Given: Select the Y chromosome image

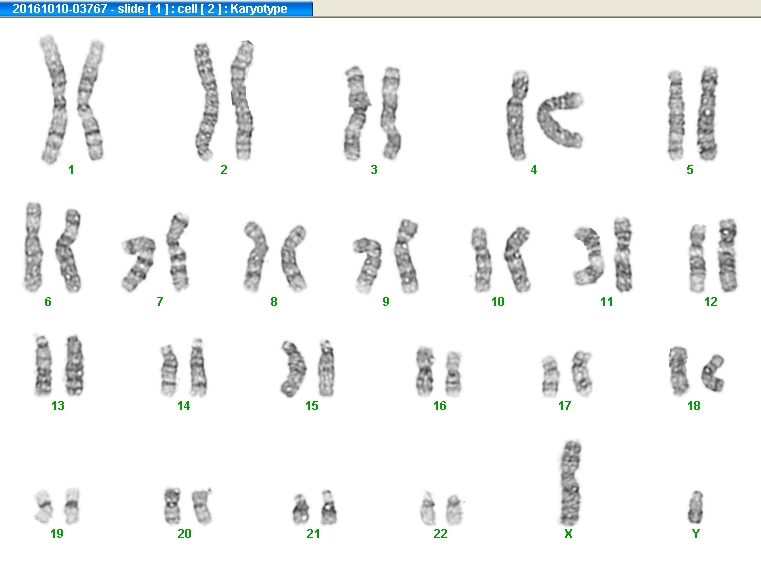Looking at the screenshot, I should click(x=695, y=507).
